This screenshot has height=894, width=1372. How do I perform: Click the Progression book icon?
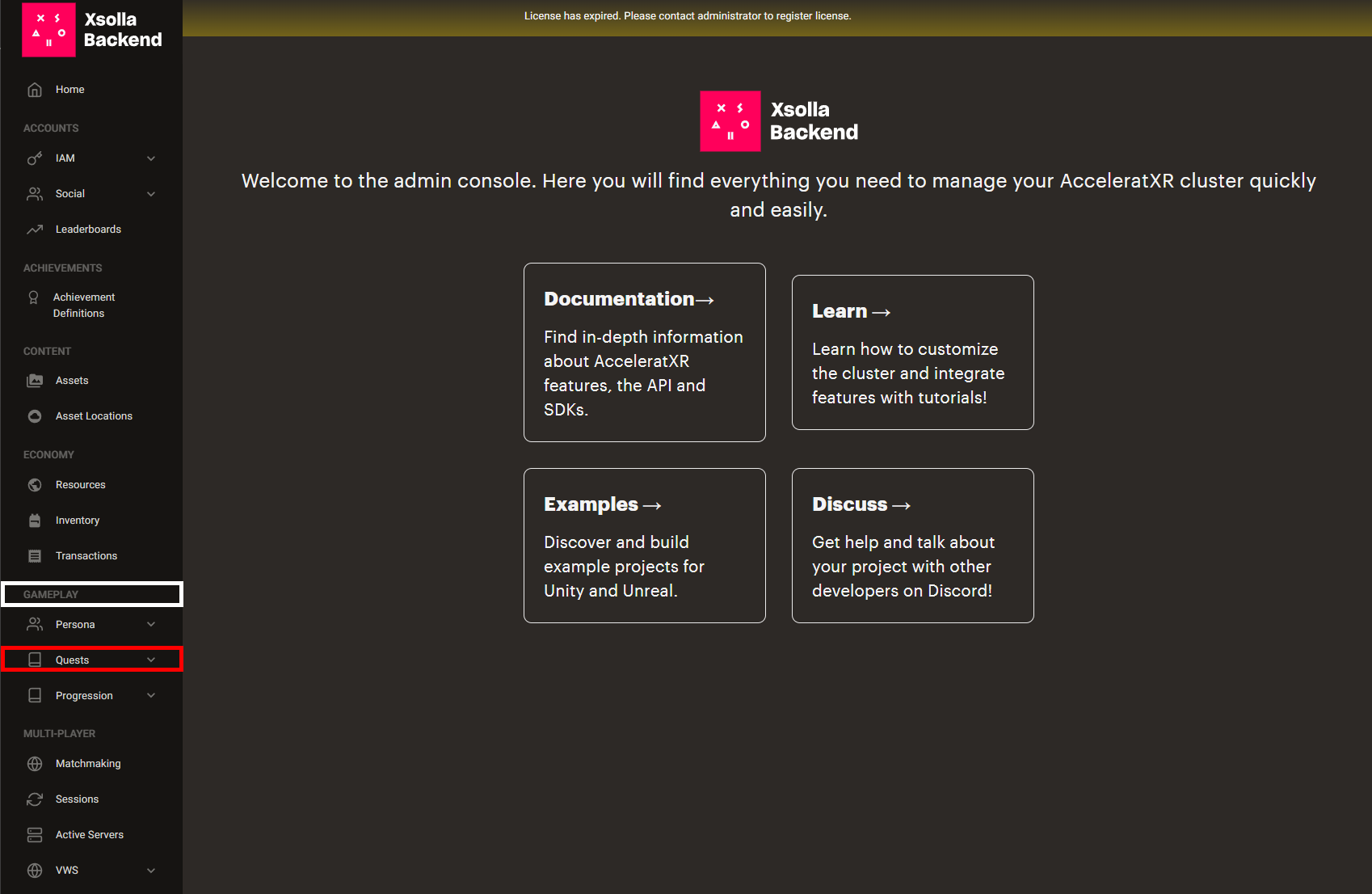pyautogui.click(x=35, y=696)
